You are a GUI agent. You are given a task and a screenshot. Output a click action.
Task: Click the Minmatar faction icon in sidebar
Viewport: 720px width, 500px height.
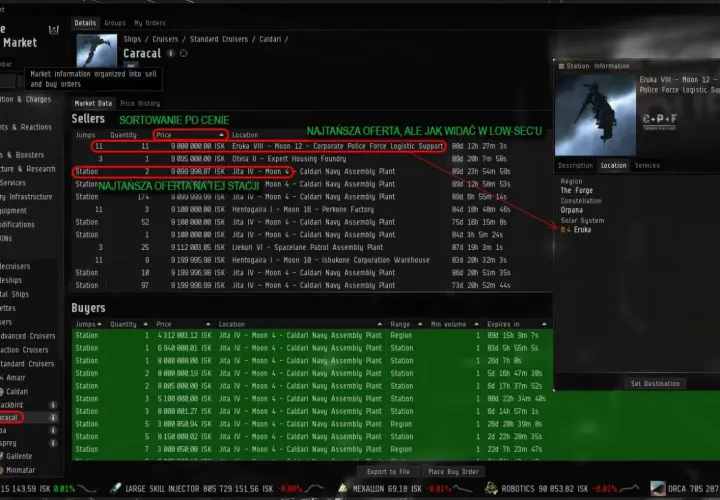point(2,470)
